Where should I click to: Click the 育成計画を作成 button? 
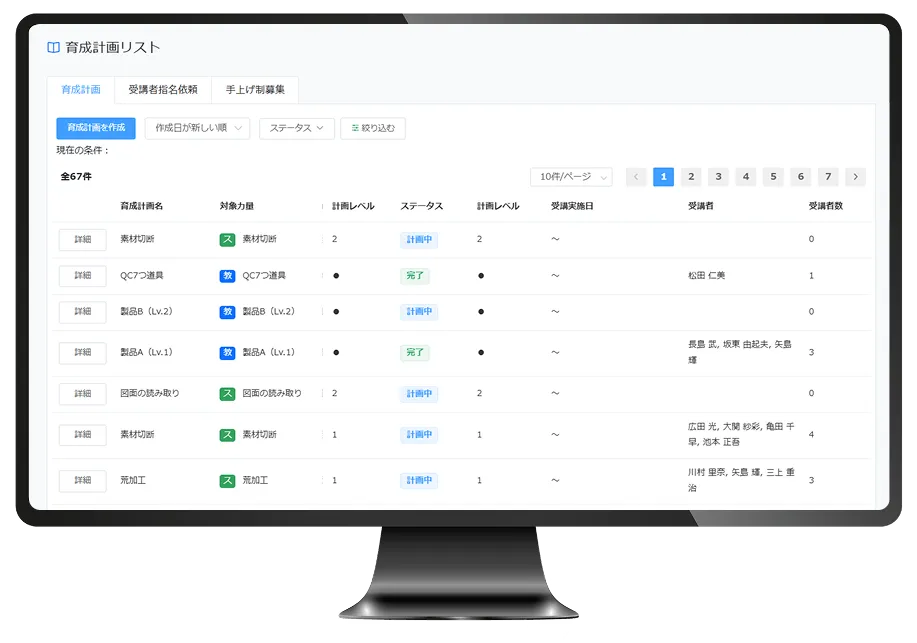[96, 128]
